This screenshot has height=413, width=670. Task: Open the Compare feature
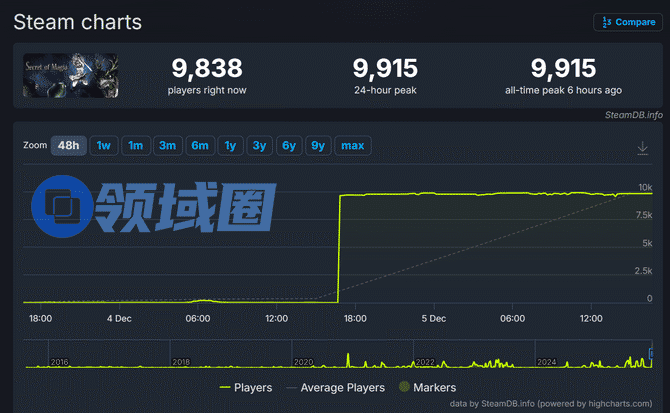[x=628, y=22]
